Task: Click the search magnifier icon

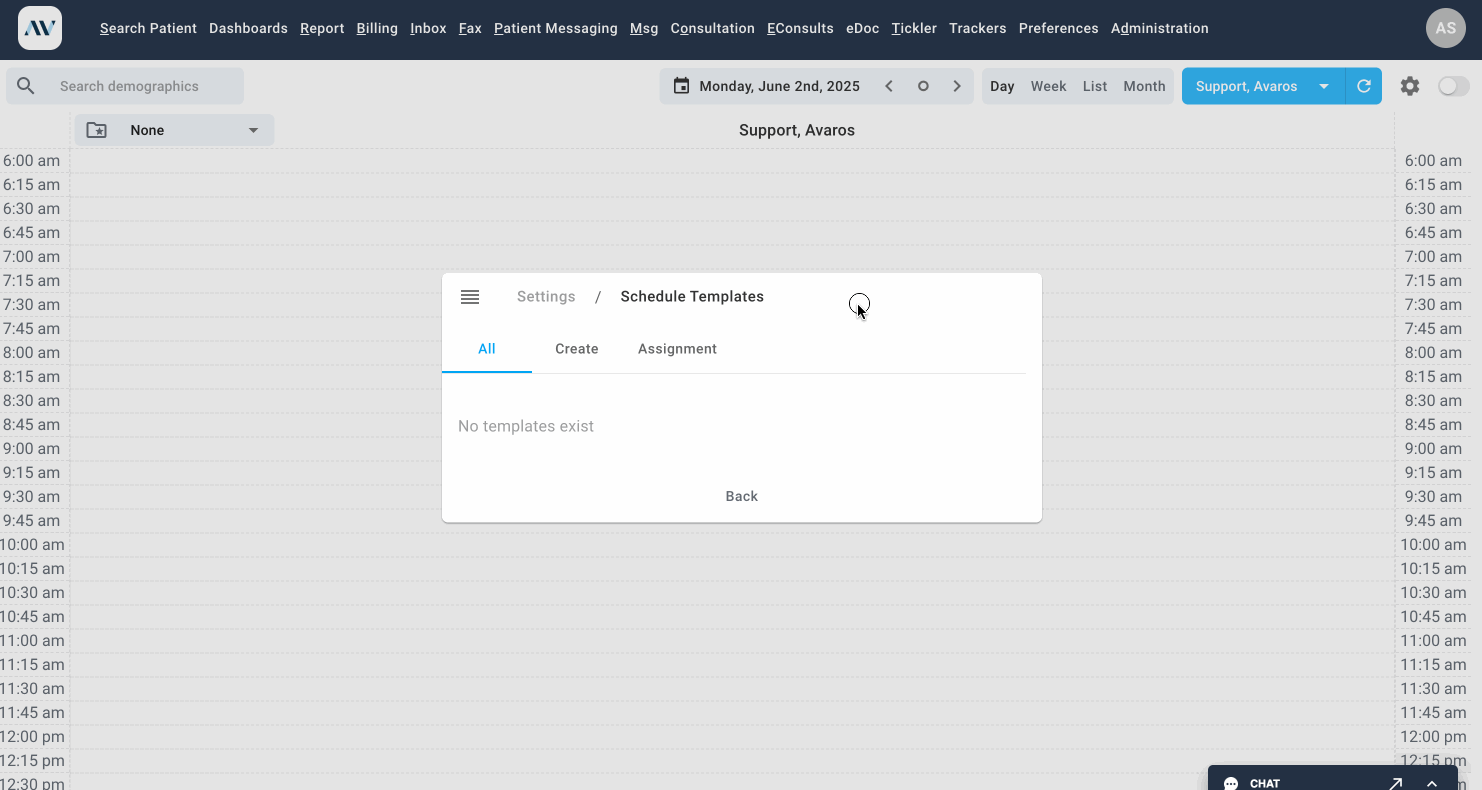Action: (26, 86)
